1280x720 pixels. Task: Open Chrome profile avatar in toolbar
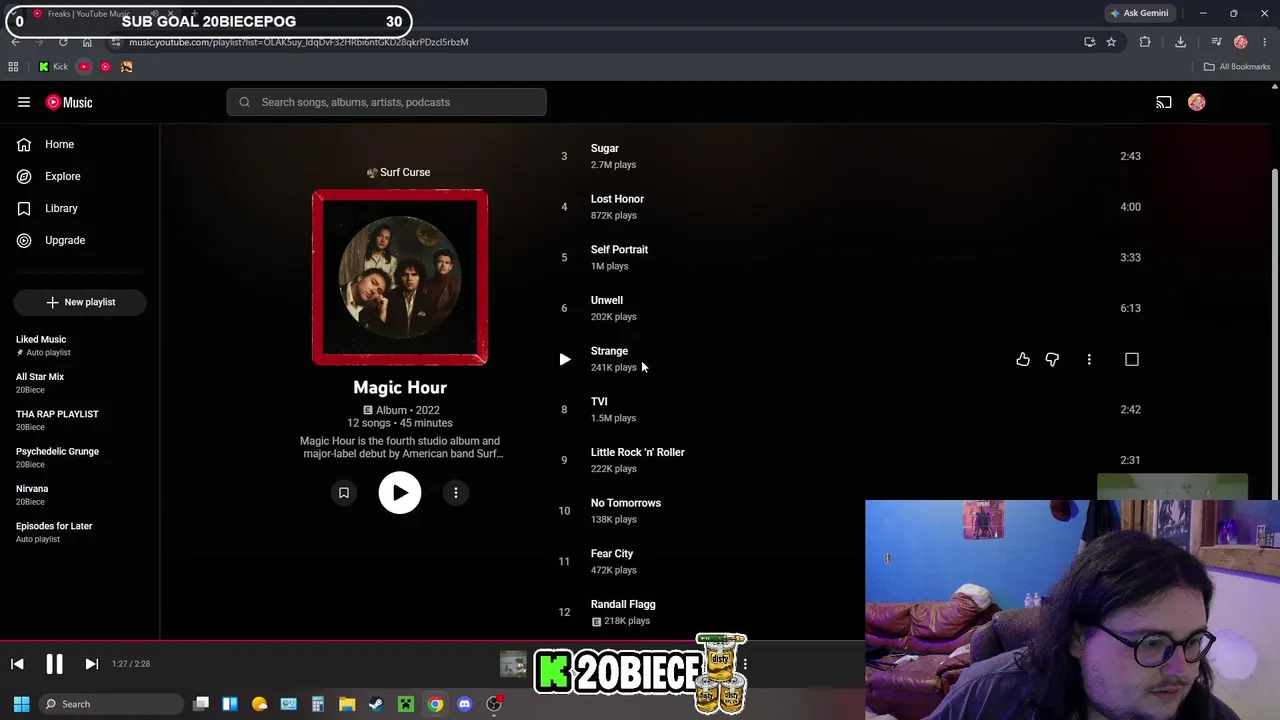[1241, 42]
